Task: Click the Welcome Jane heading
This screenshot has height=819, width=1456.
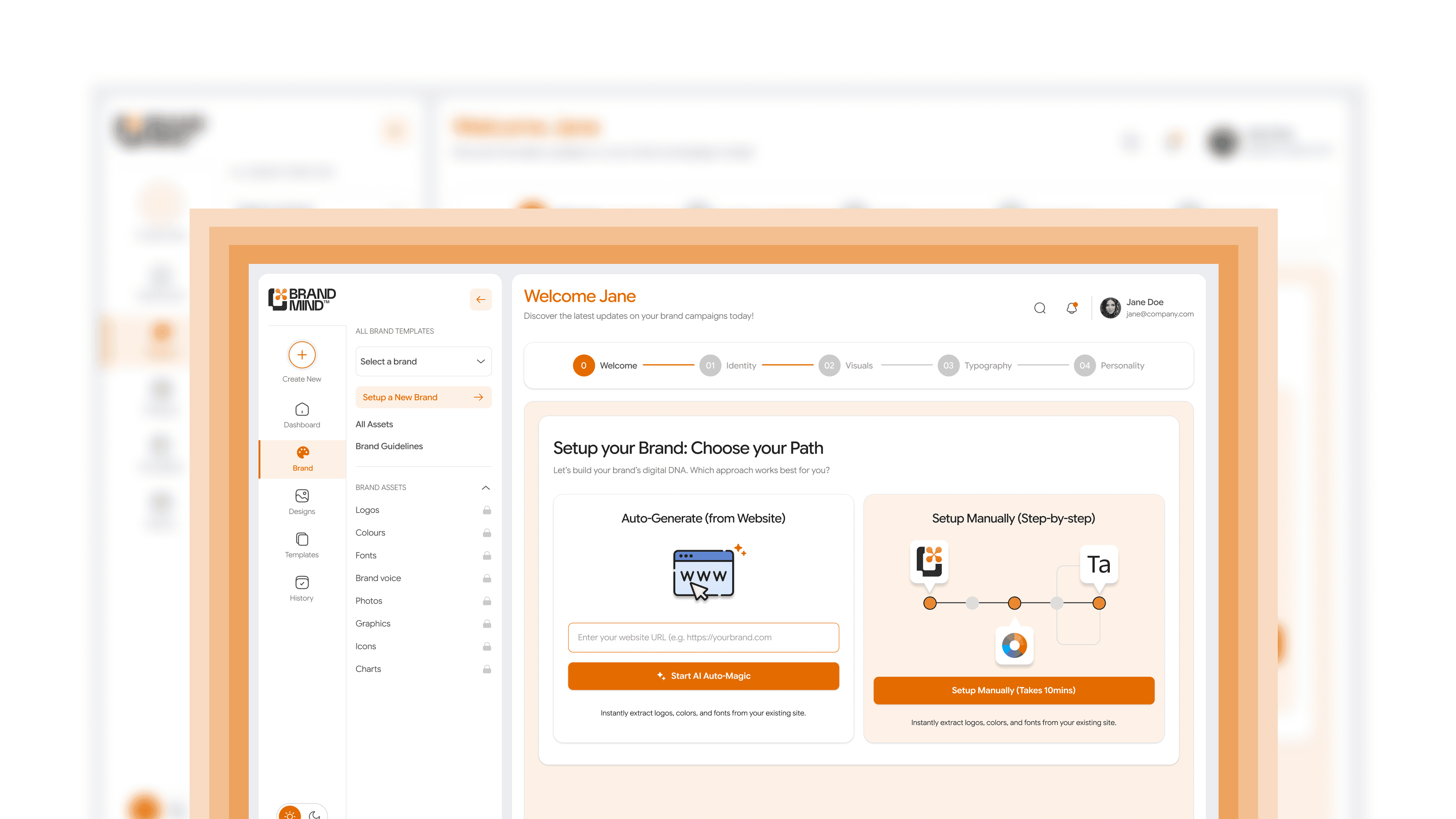Action: [x=579, y=296]
